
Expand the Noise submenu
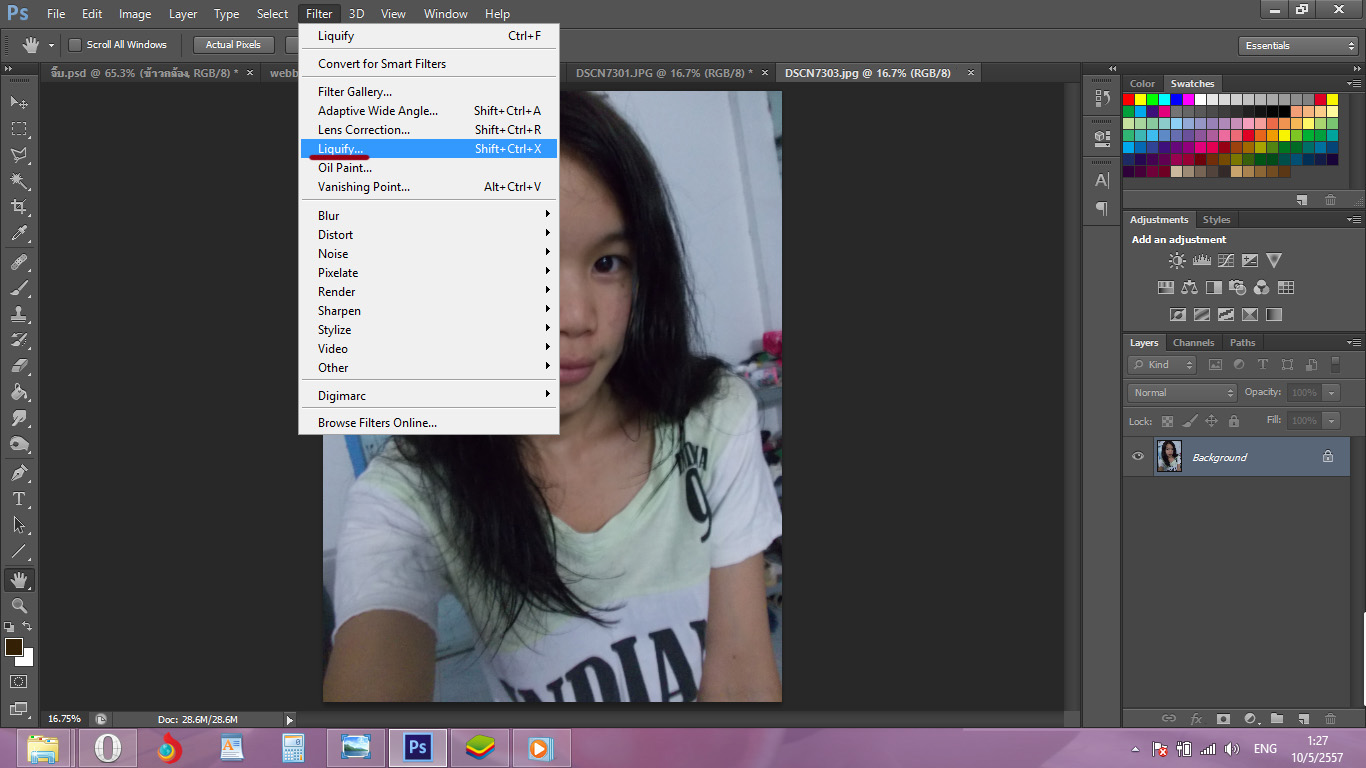(x=428, y=254)
